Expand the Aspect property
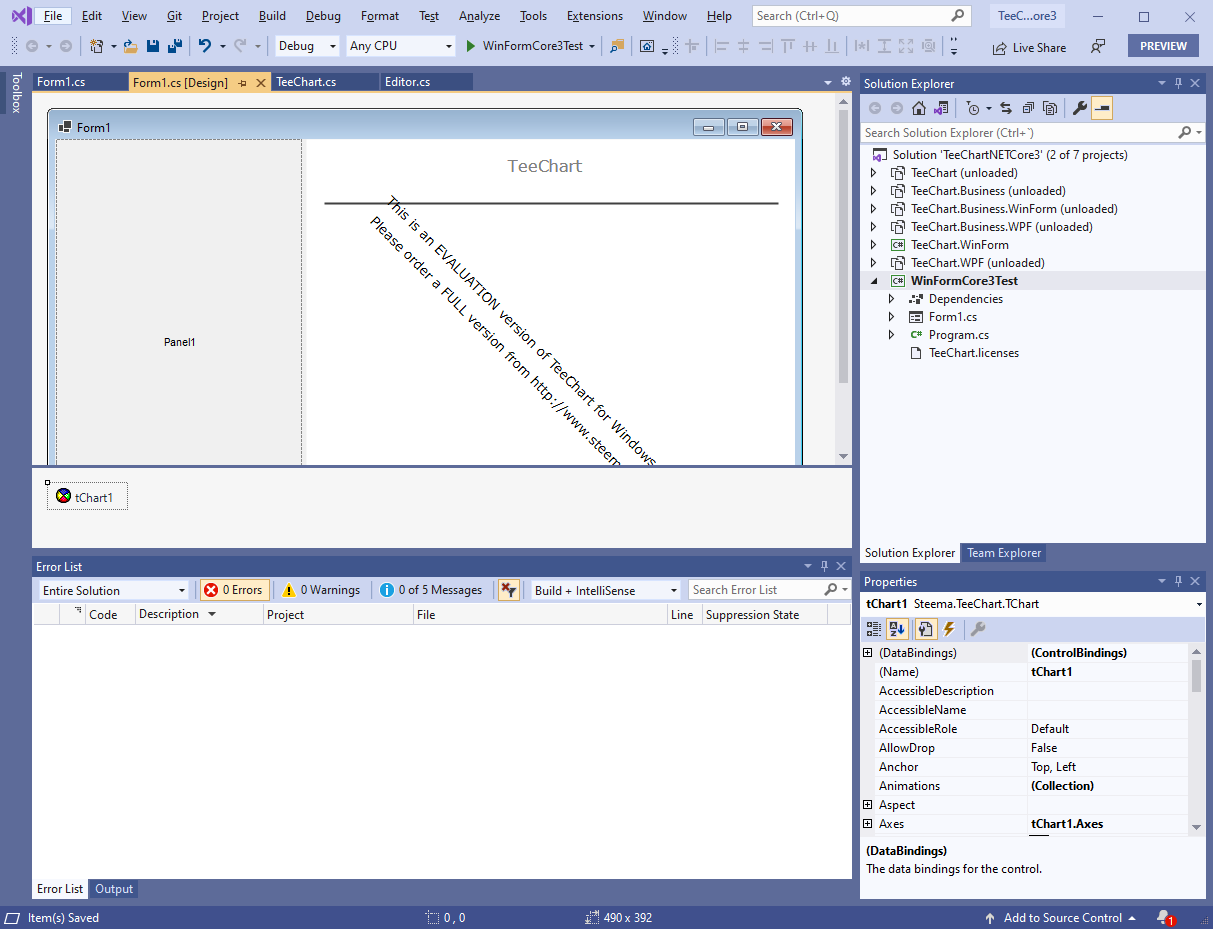Screen dimensions: 1213x929 click(868, 805)
